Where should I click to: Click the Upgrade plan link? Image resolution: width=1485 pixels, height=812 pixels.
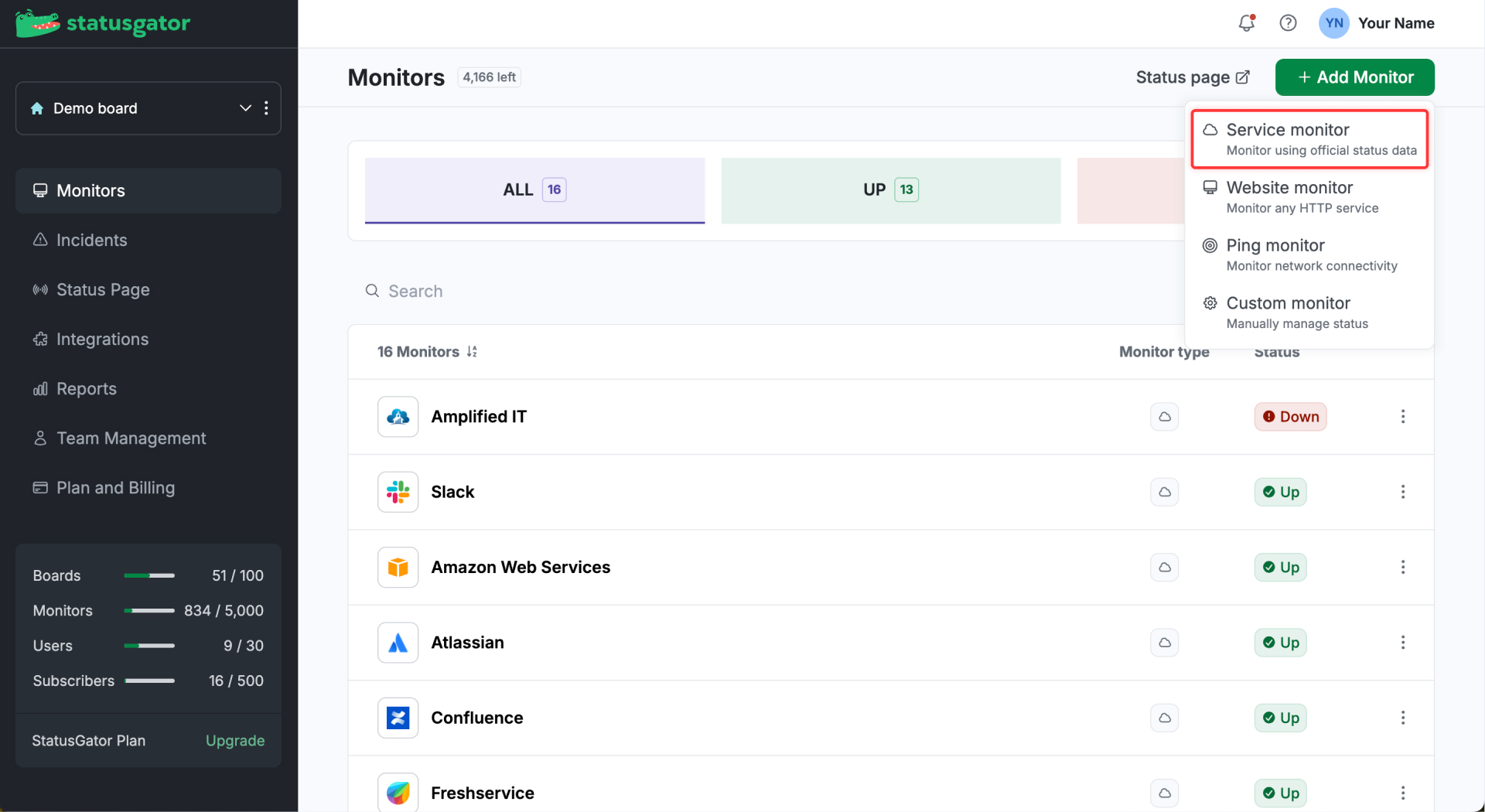(235, 741)
